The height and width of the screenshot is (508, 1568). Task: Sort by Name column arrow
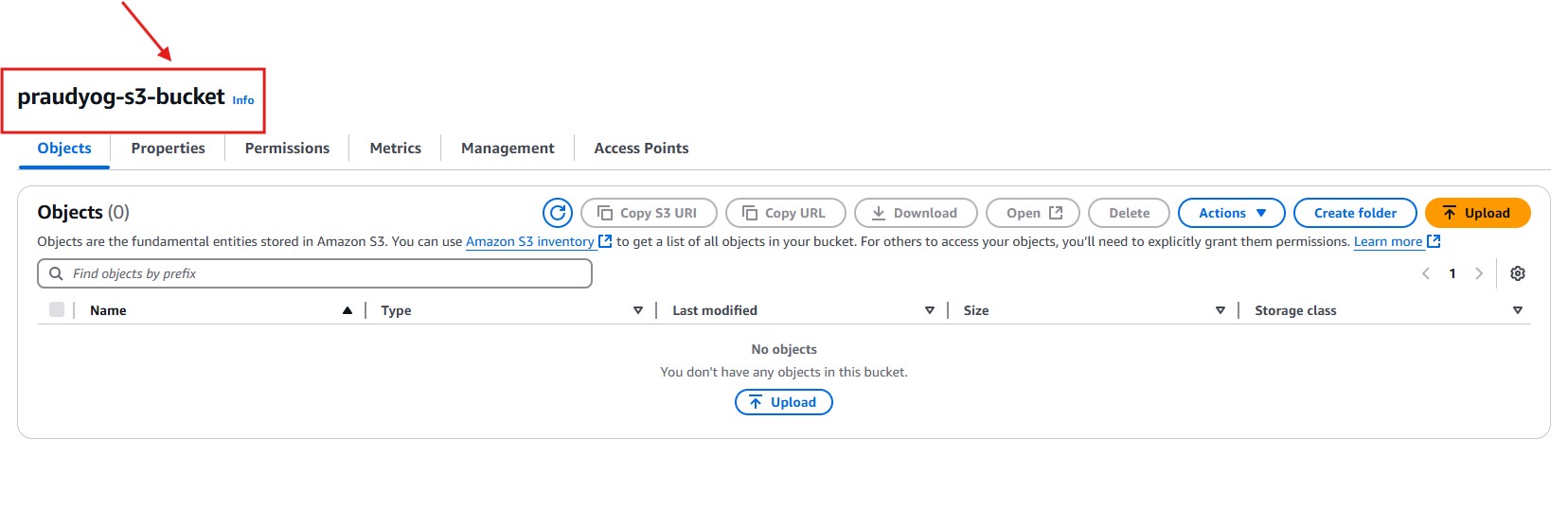[347, 310]
